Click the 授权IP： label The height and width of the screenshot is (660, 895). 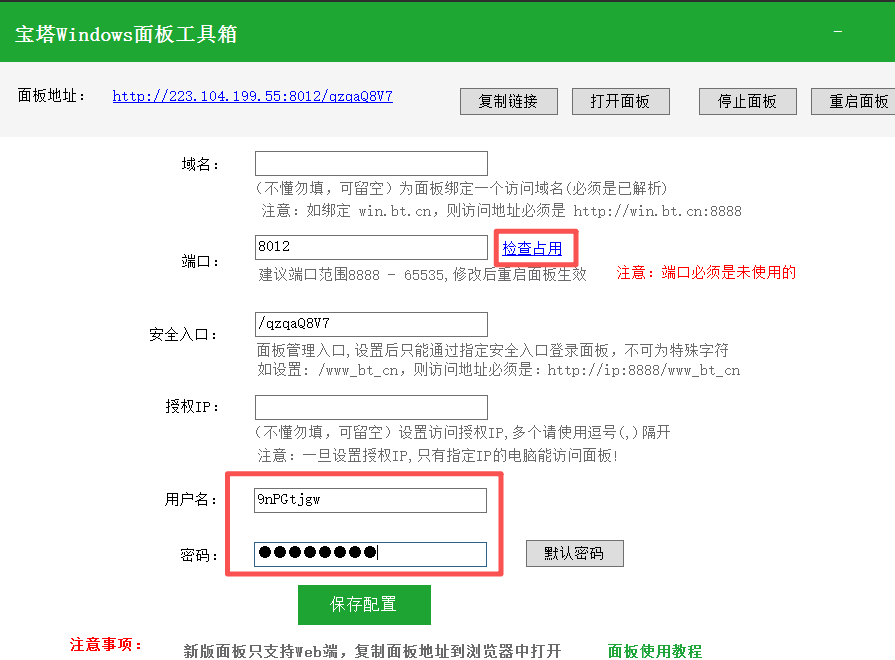pos(192,407)
